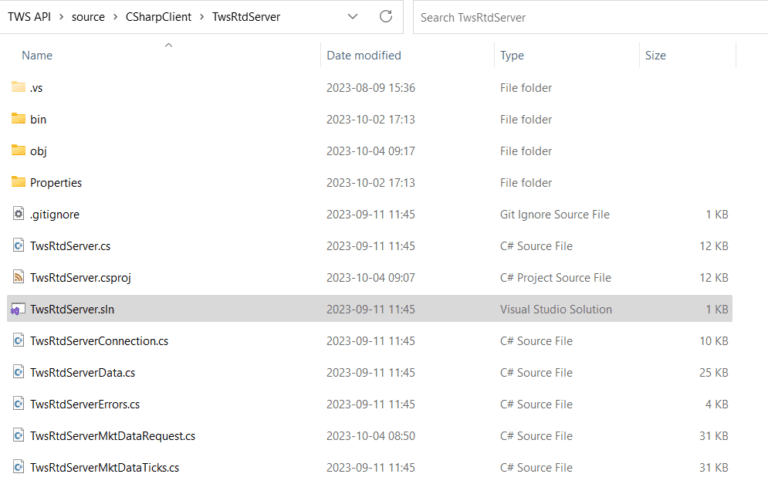Click the refresh icon in the address bar
This screenshot has height=484, width=768.
tap(386, 17)
